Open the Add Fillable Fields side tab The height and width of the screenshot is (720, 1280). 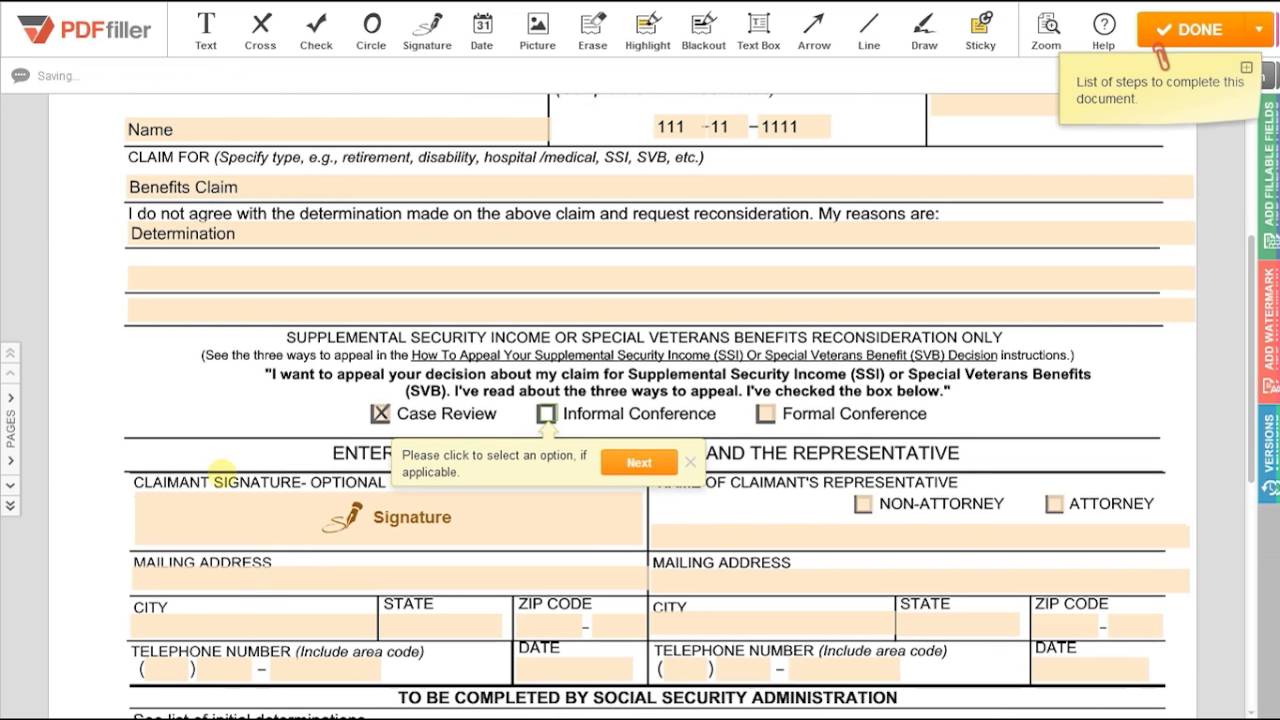[x=1270, y=175]
